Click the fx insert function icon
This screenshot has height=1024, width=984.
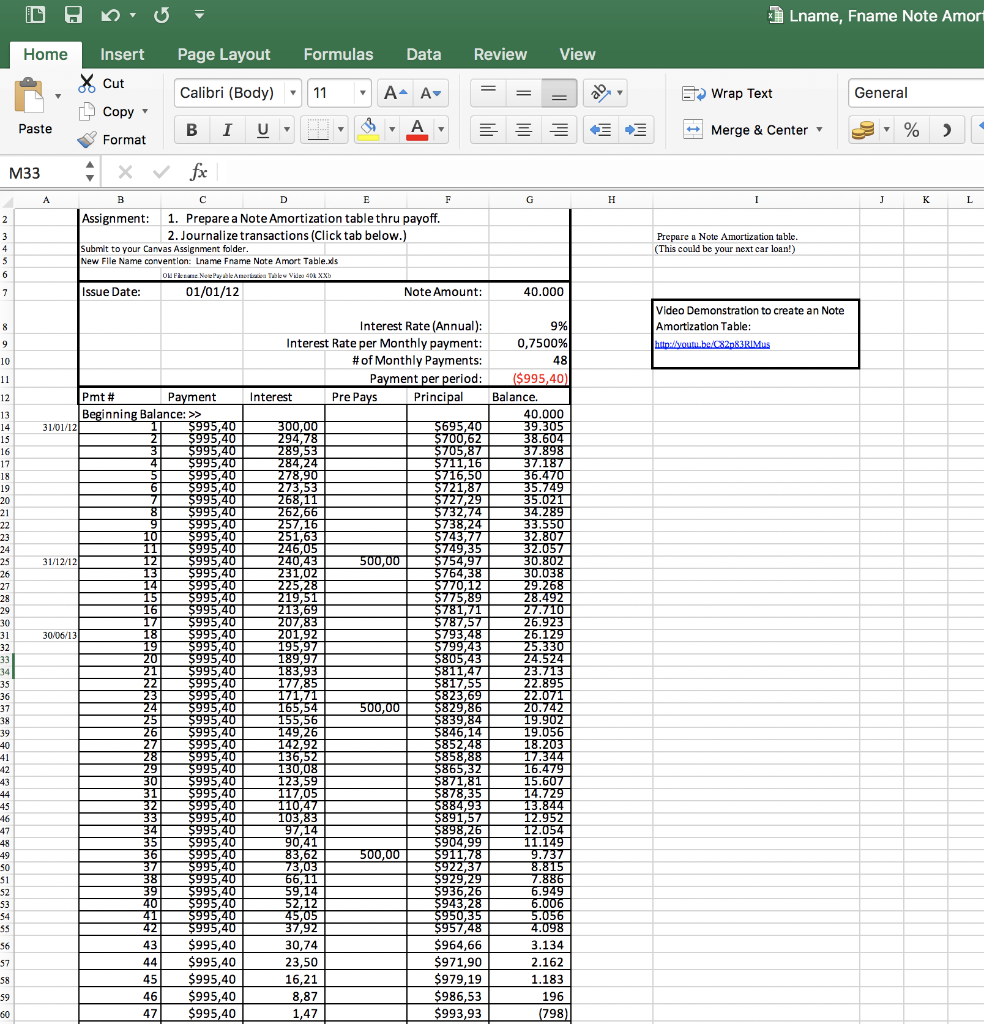[198, 172]
